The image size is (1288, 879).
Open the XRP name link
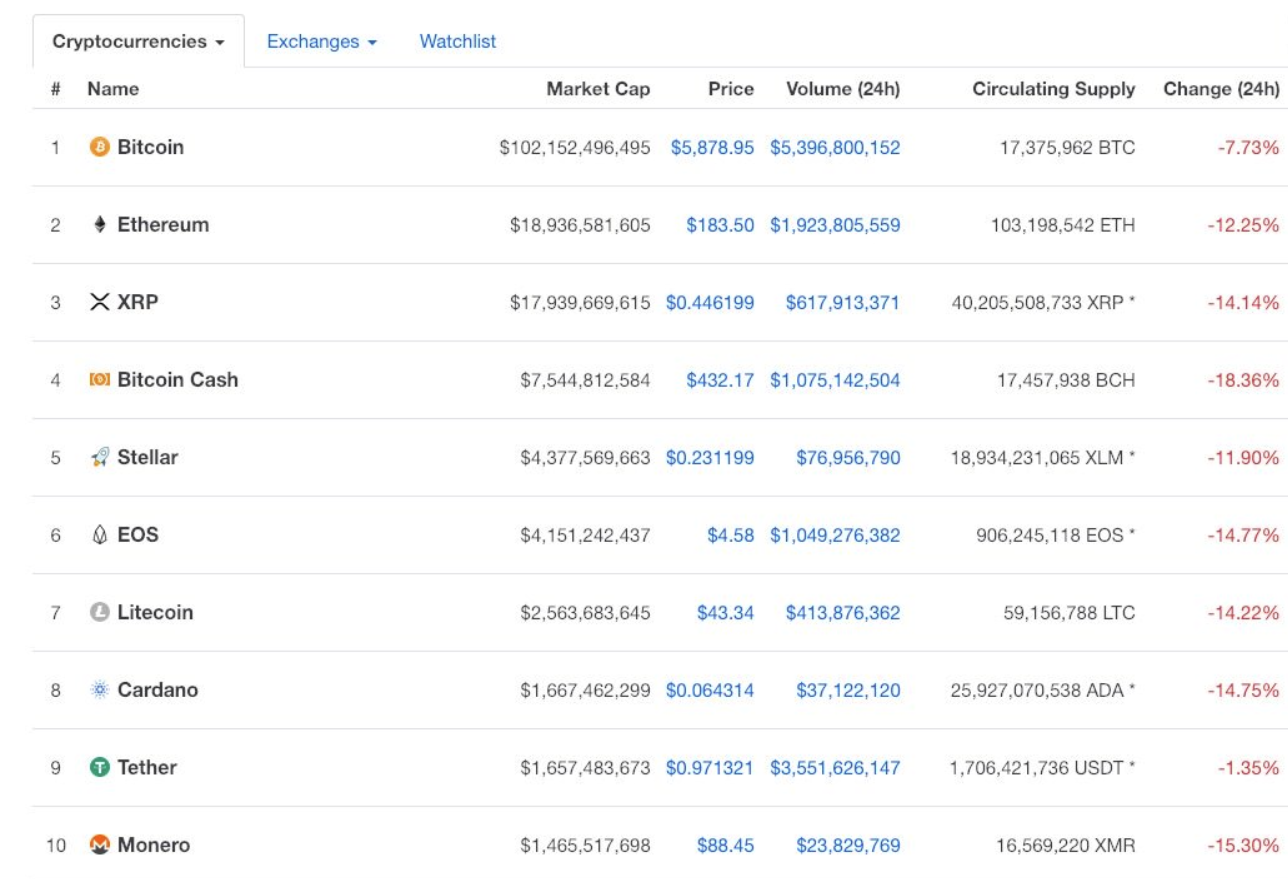click(x=138, y=302)
